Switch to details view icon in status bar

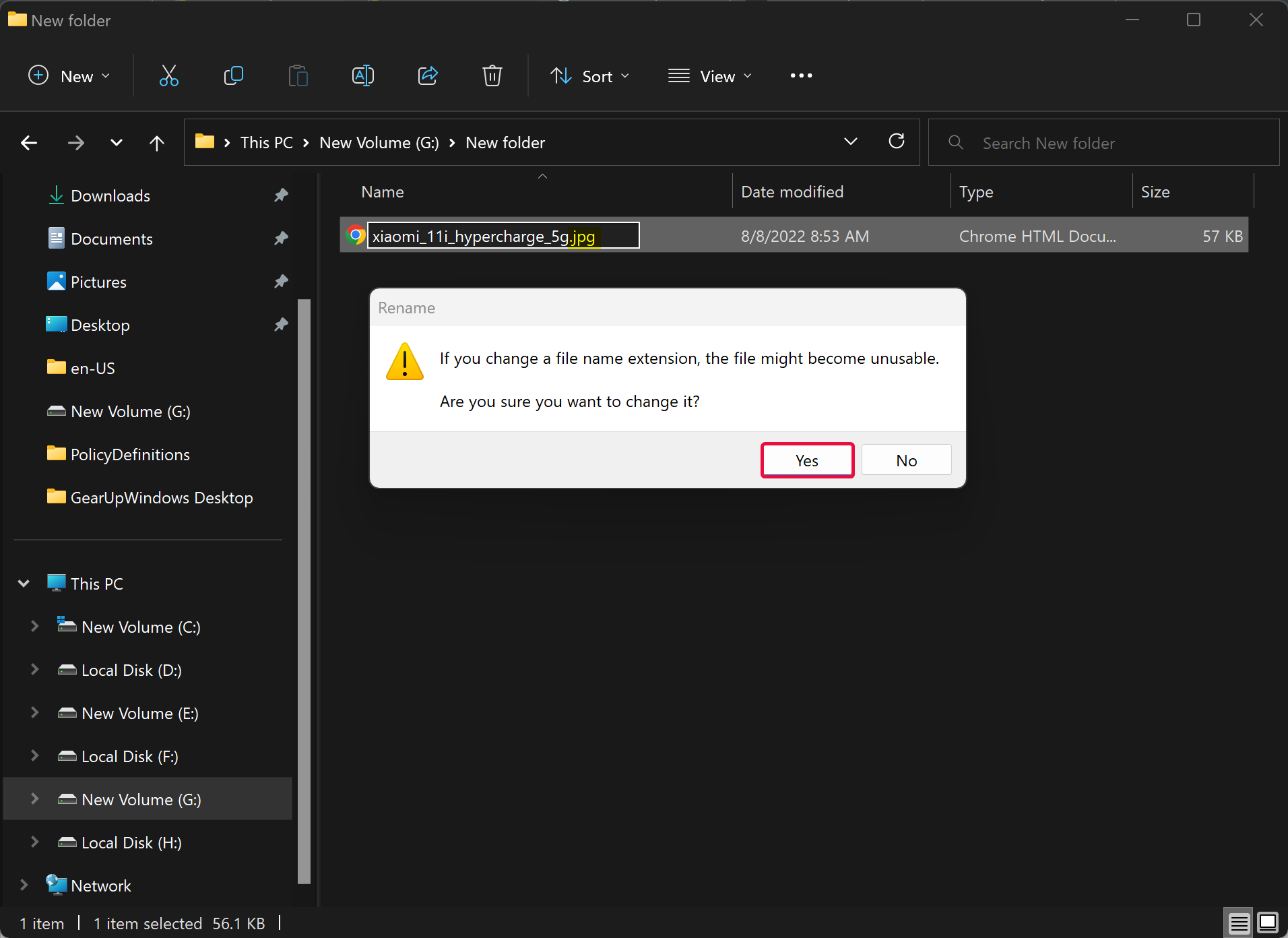coord(1239,923)
